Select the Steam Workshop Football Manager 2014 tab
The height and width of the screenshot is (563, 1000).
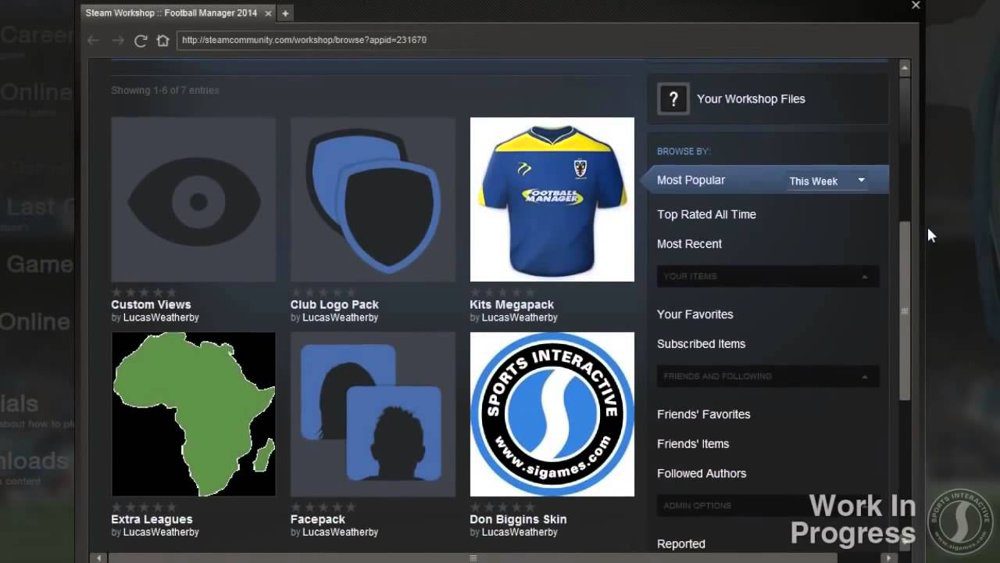172,13
